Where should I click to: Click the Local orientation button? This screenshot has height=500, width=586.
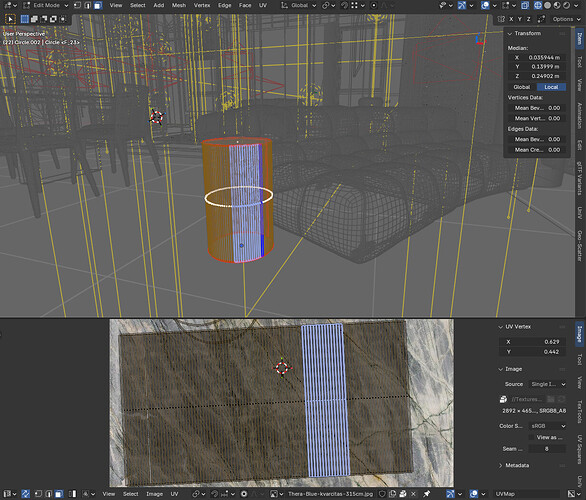[551, 87]
